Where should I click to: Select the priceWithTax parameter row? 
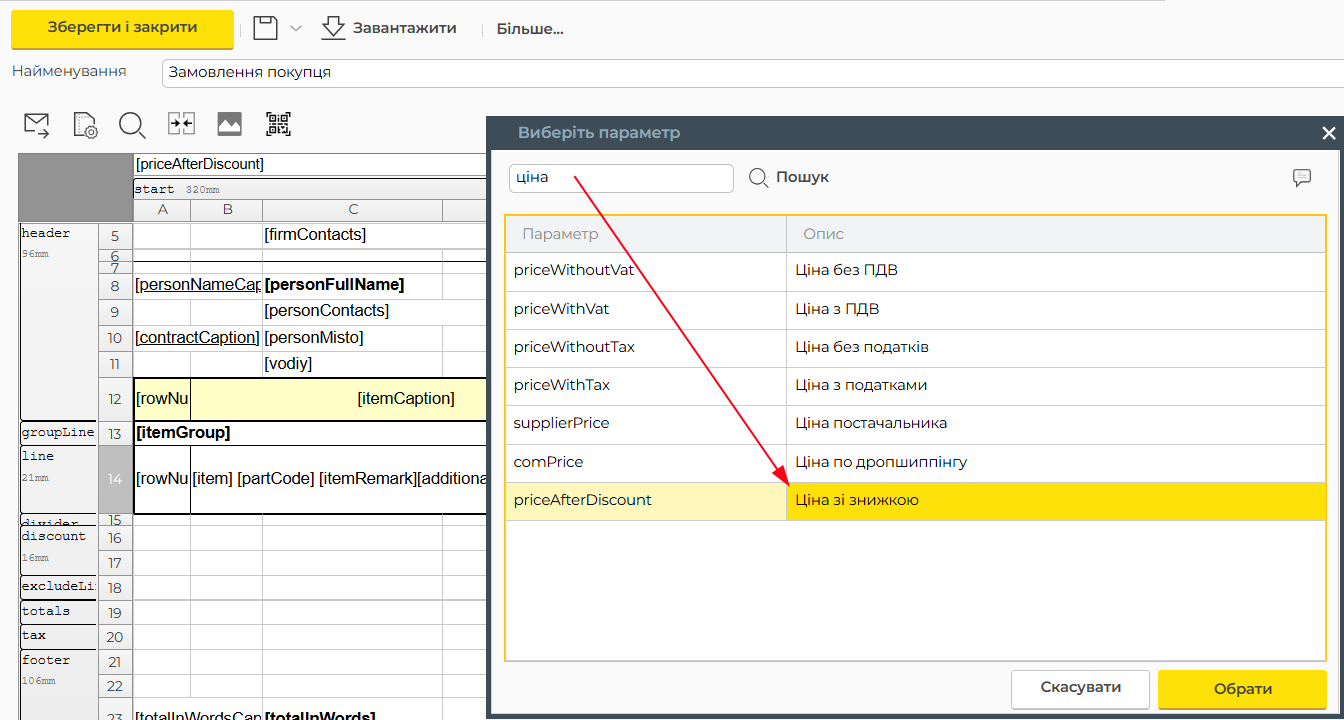point(916,386)
